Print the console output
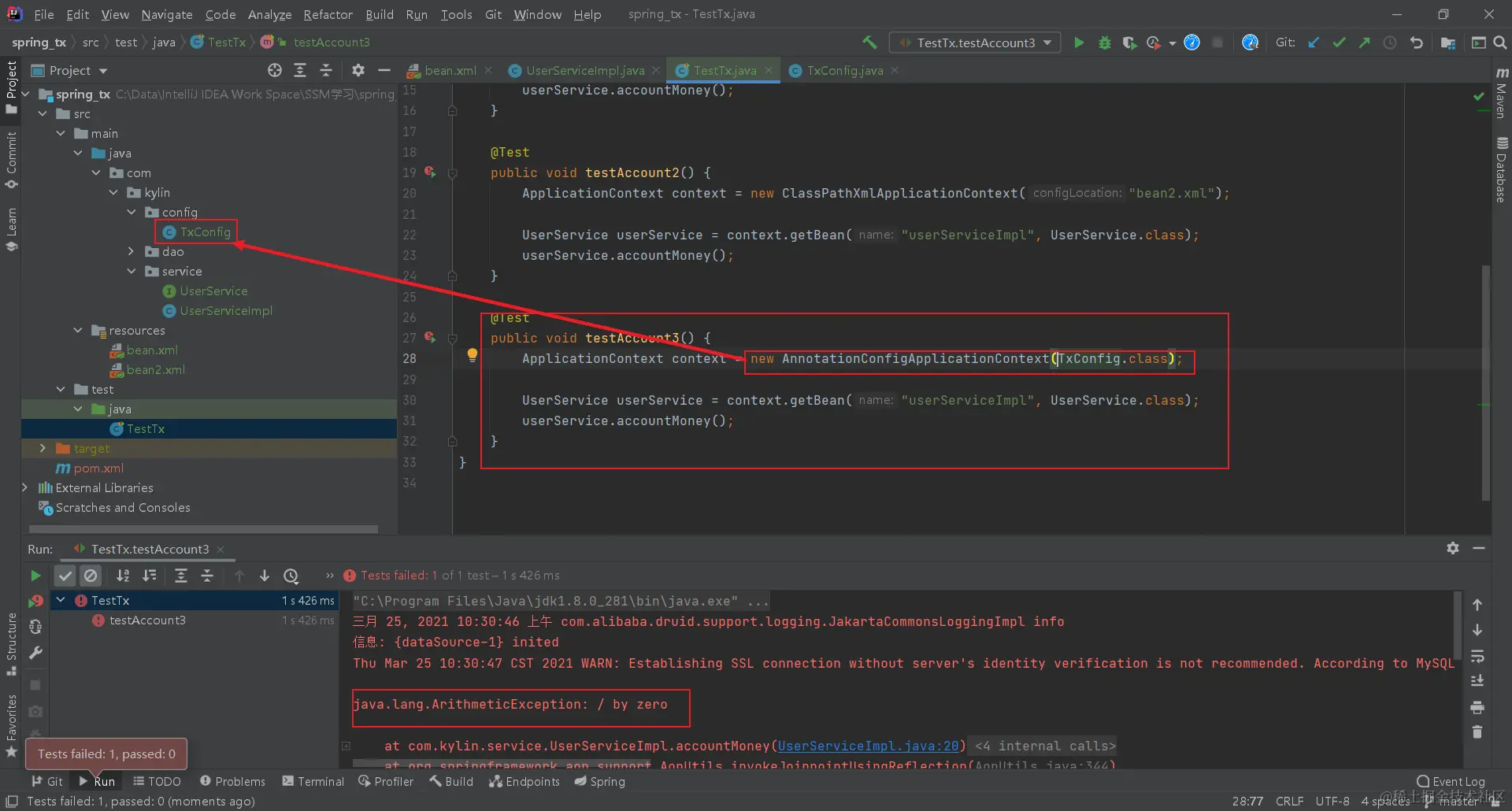This screenshot has height=811, width=1512. point(1477,707)
